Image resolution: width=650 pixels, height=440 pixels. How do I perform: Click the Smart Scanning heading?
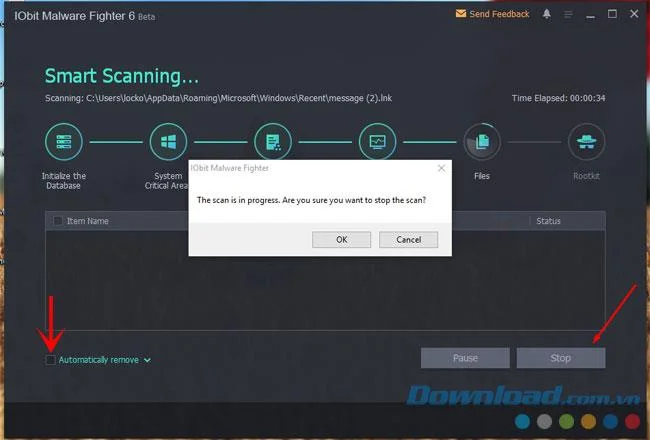click(122, 76)
